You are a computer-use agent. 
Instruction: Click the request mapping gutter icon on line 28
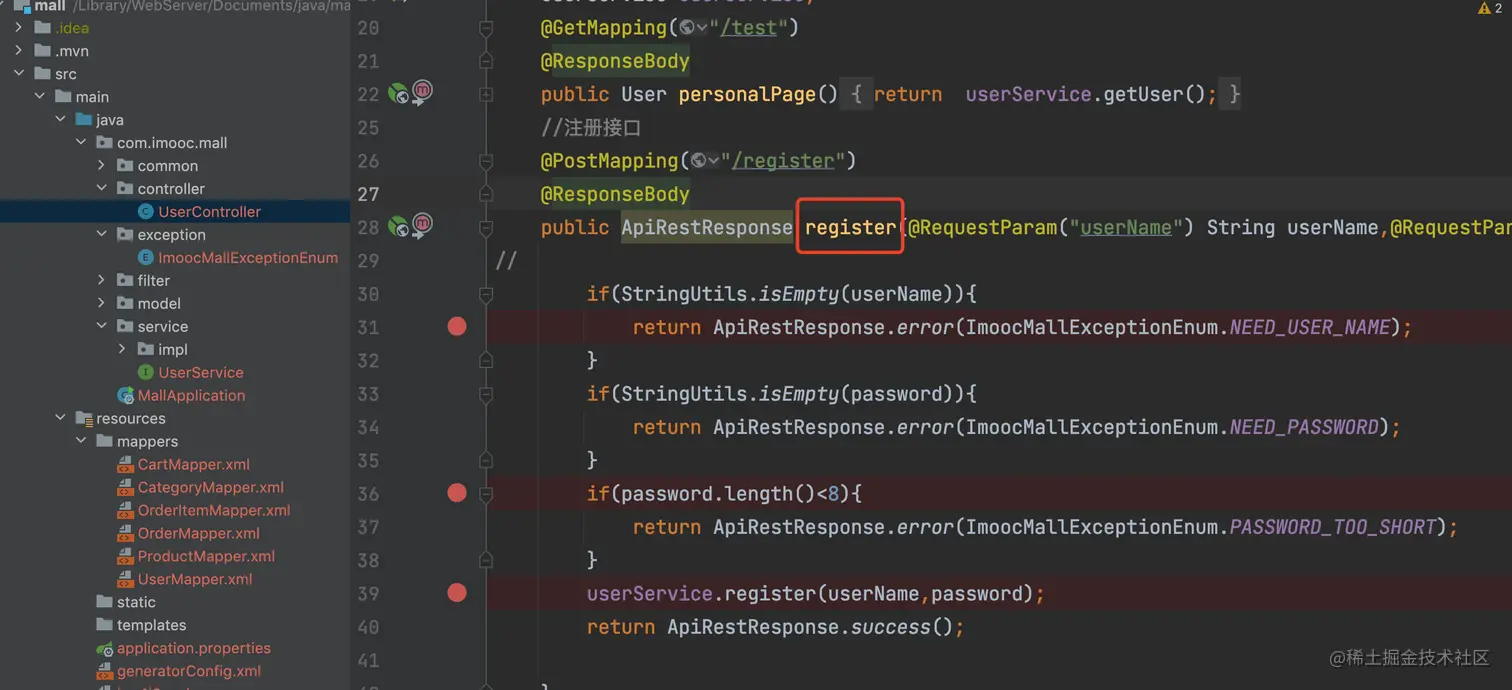(422, 226)
